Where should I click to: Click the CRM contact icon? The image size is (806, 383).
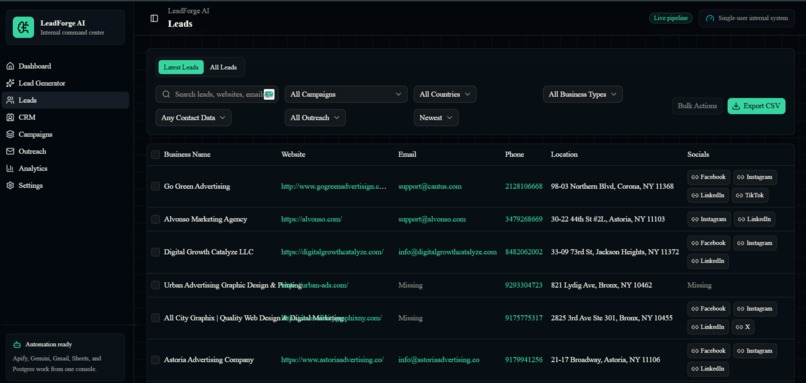click(10, 117)
